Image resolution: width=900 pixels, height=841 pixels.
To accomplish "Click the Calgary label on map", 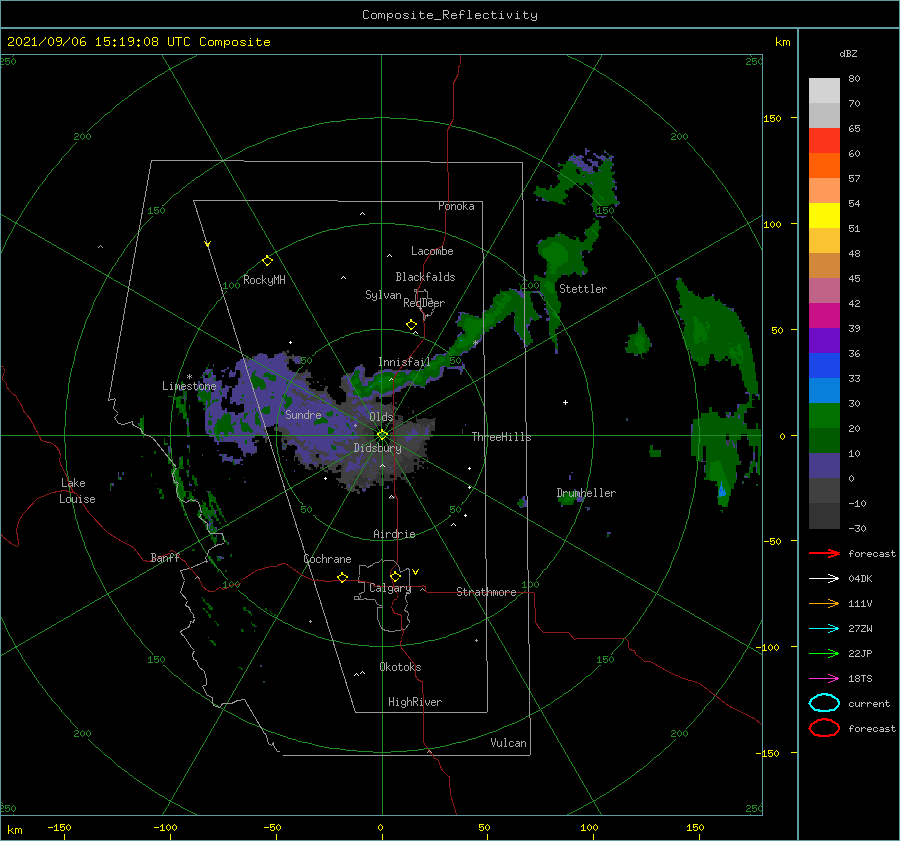I will click(390, 588).
